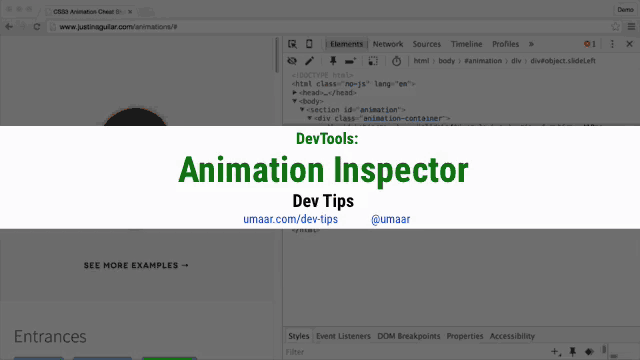This screenshot has height=360, width=640.
Task: Click the diamond animation icon in Styles
Action: click(589, 352)
